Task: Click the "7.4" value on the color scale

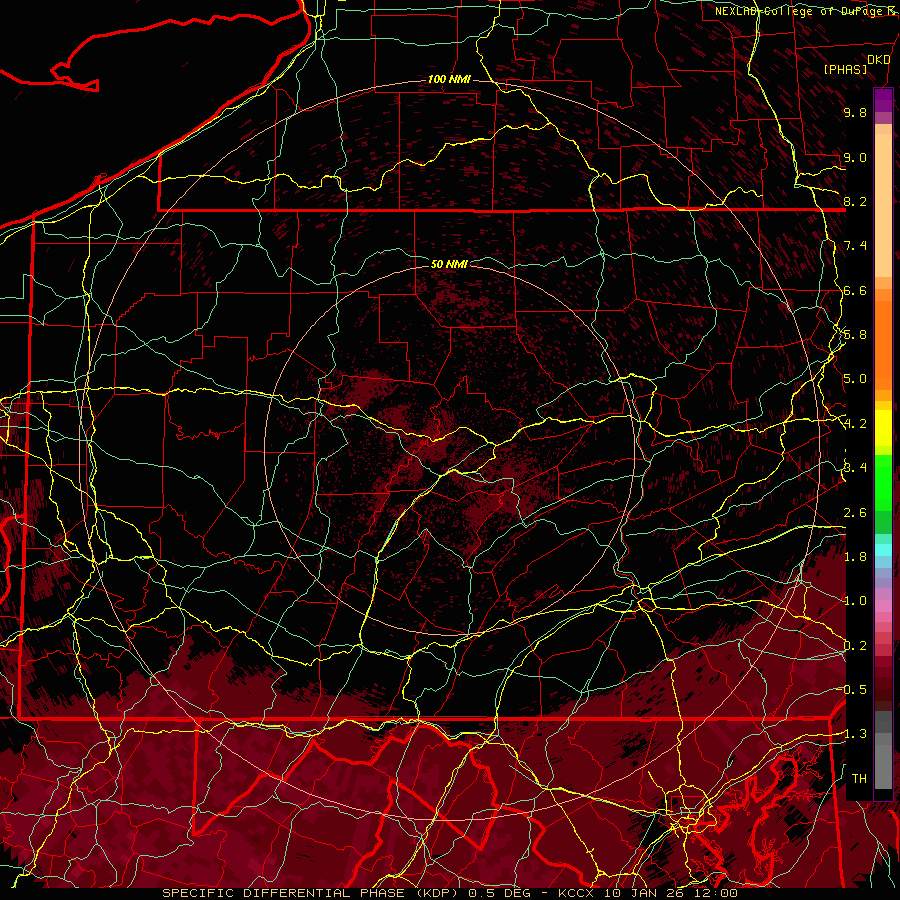Action: click(855, 246)
